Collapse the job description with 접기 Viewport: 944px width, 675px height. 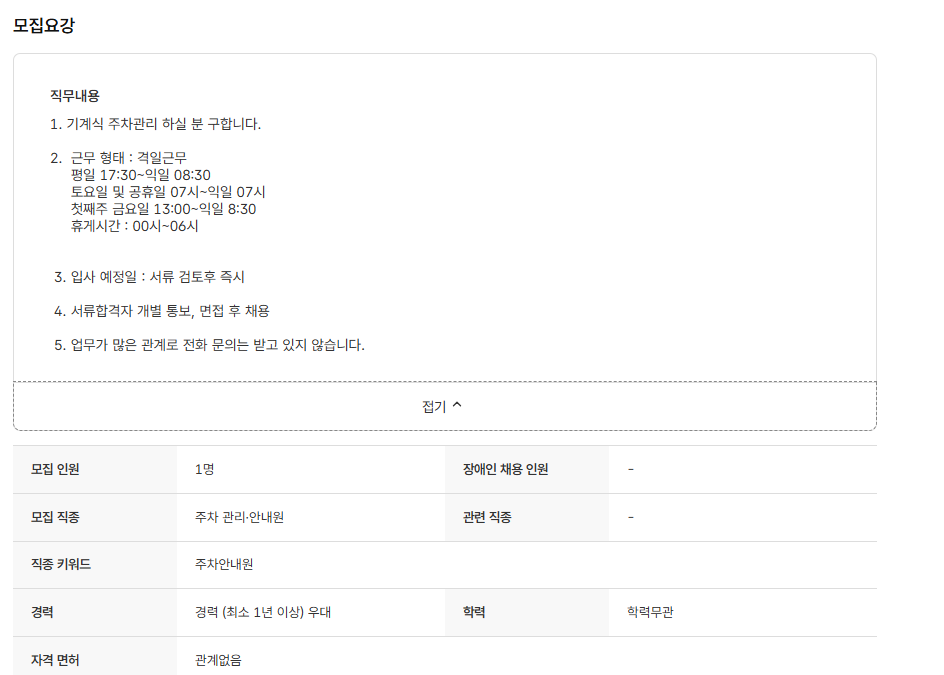(x=435, y=406)
